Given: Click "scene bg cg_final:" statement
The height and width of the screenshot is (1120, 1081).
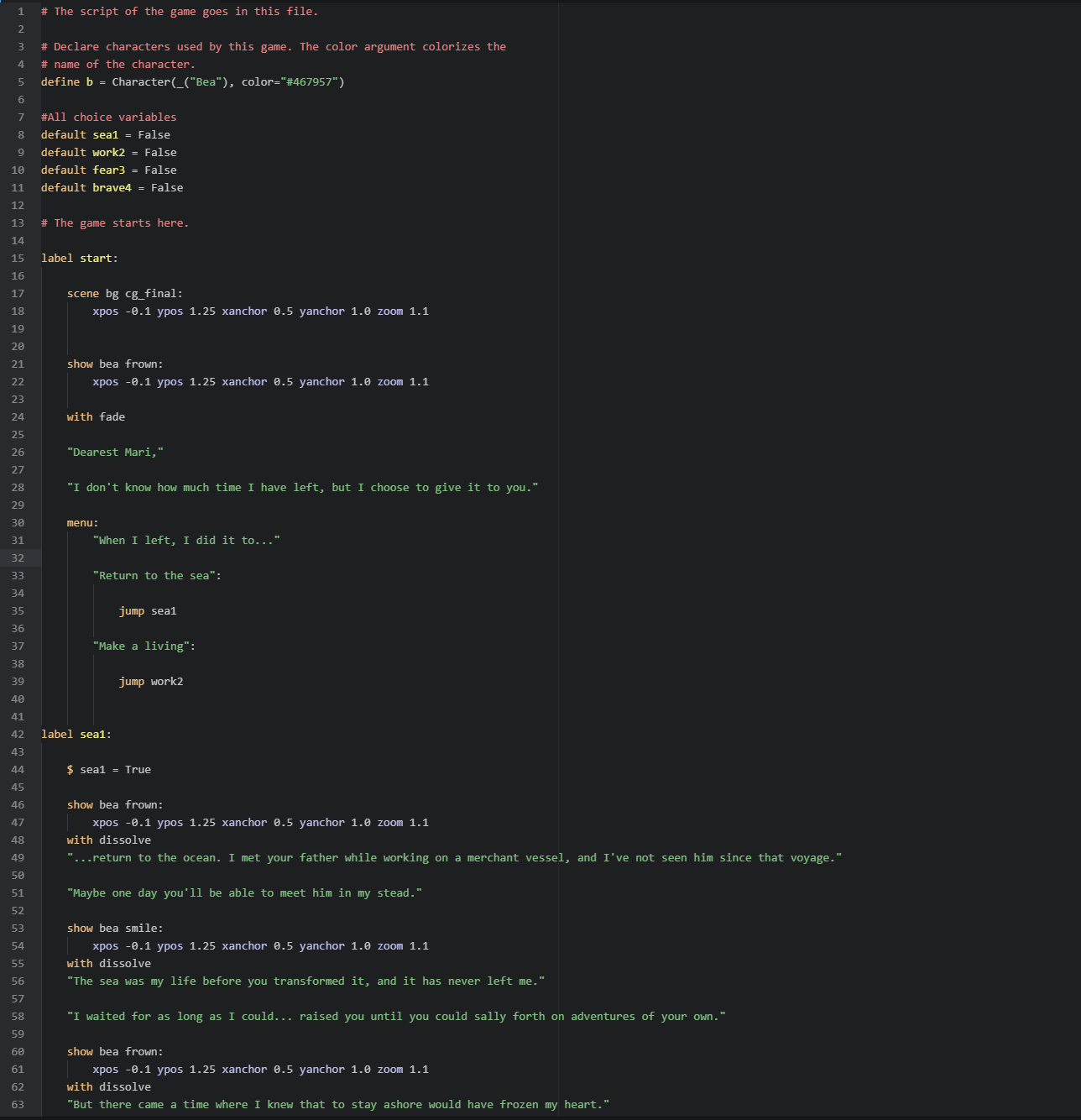Looking at the screenshot, I should pyautogui.click(x=124, y=294).
